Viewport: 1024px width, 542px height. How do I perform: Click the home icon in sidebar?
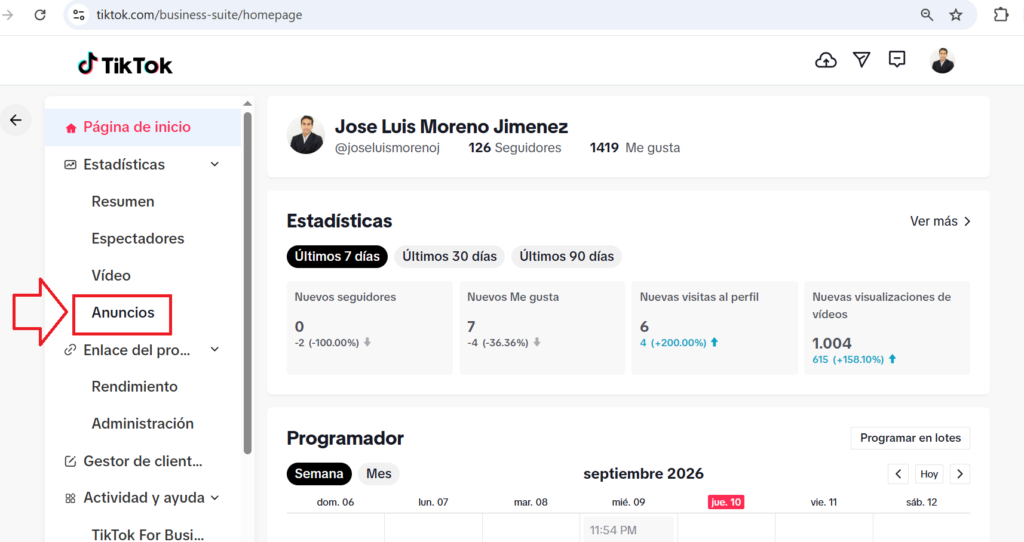[x=71, y=128]
